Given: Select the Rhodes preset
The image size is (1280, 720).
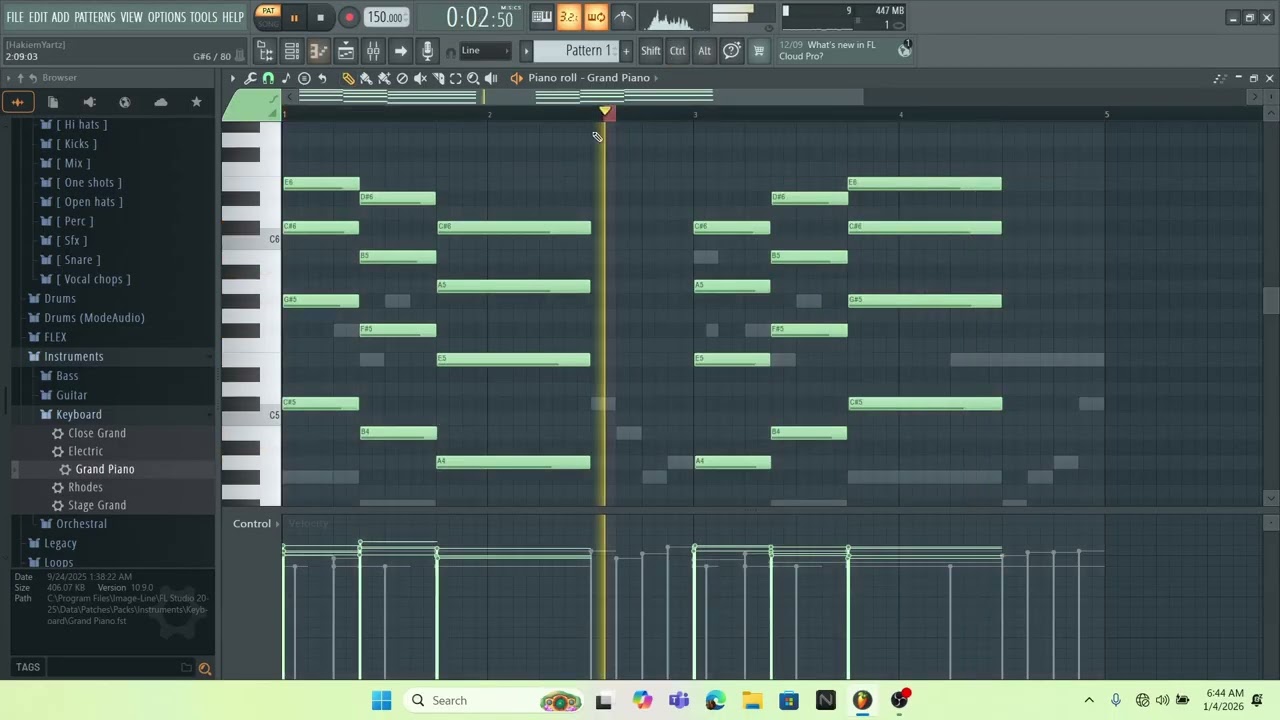Looking at the screenshot, I should (85, 487).
